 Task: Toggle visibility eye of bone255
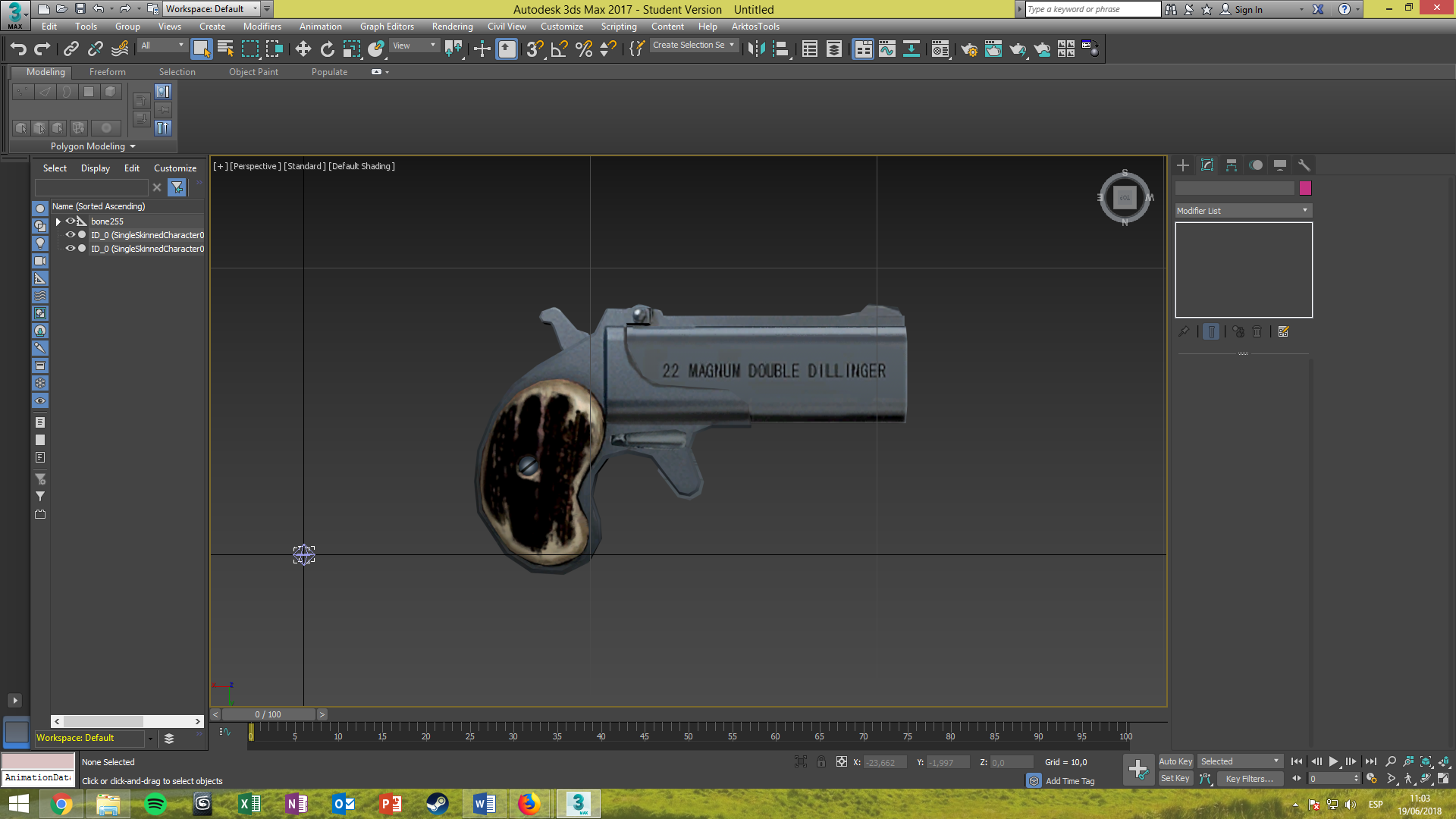[x=70, y=221]
